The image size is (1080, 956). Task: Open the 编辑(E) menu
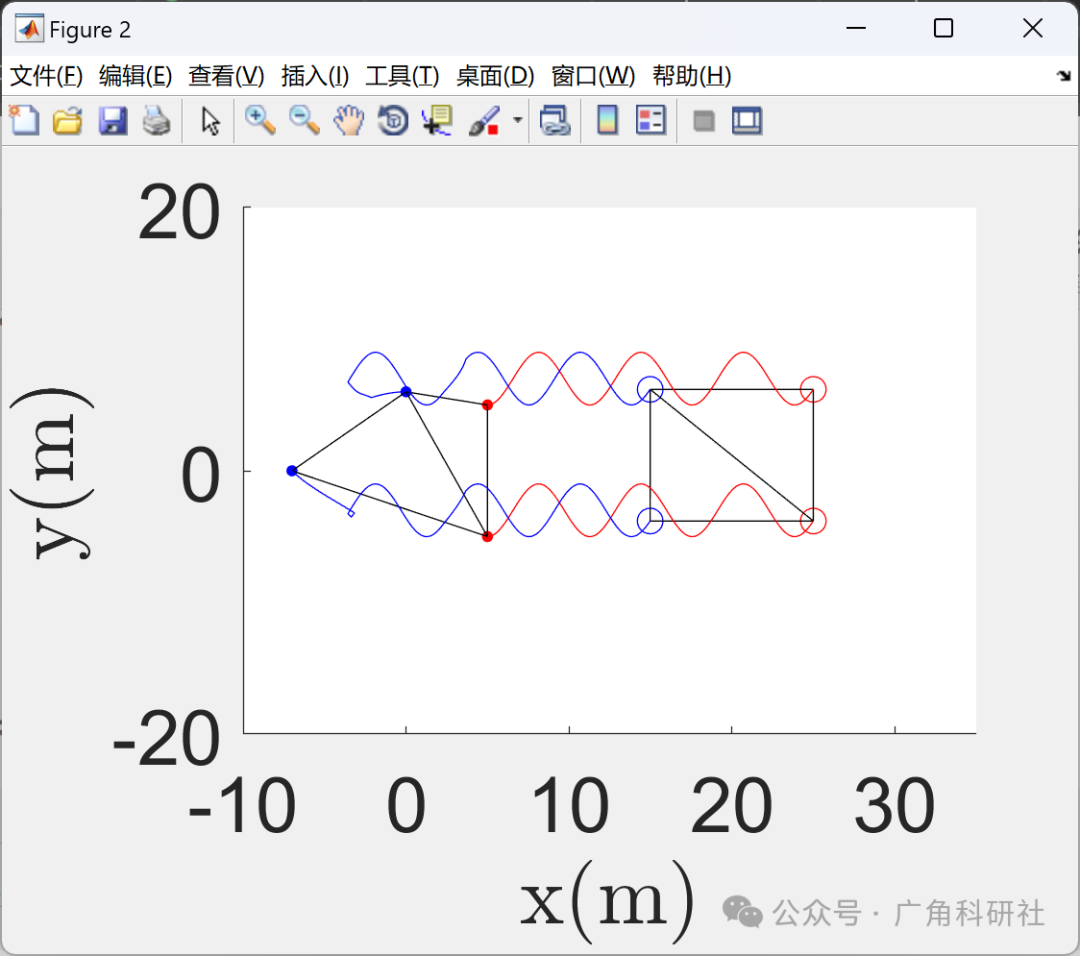[136, 76]
